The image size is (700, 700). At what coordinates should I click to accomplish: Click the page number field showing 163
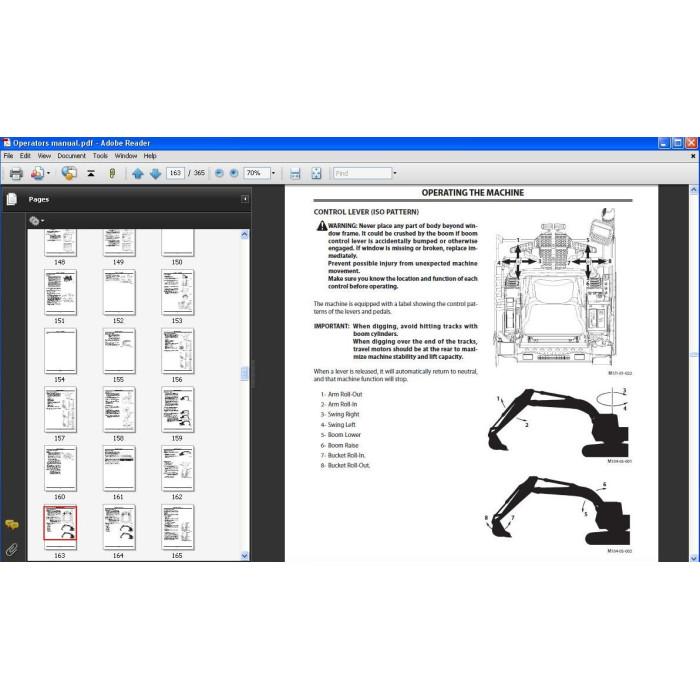(x=175, y=173)
